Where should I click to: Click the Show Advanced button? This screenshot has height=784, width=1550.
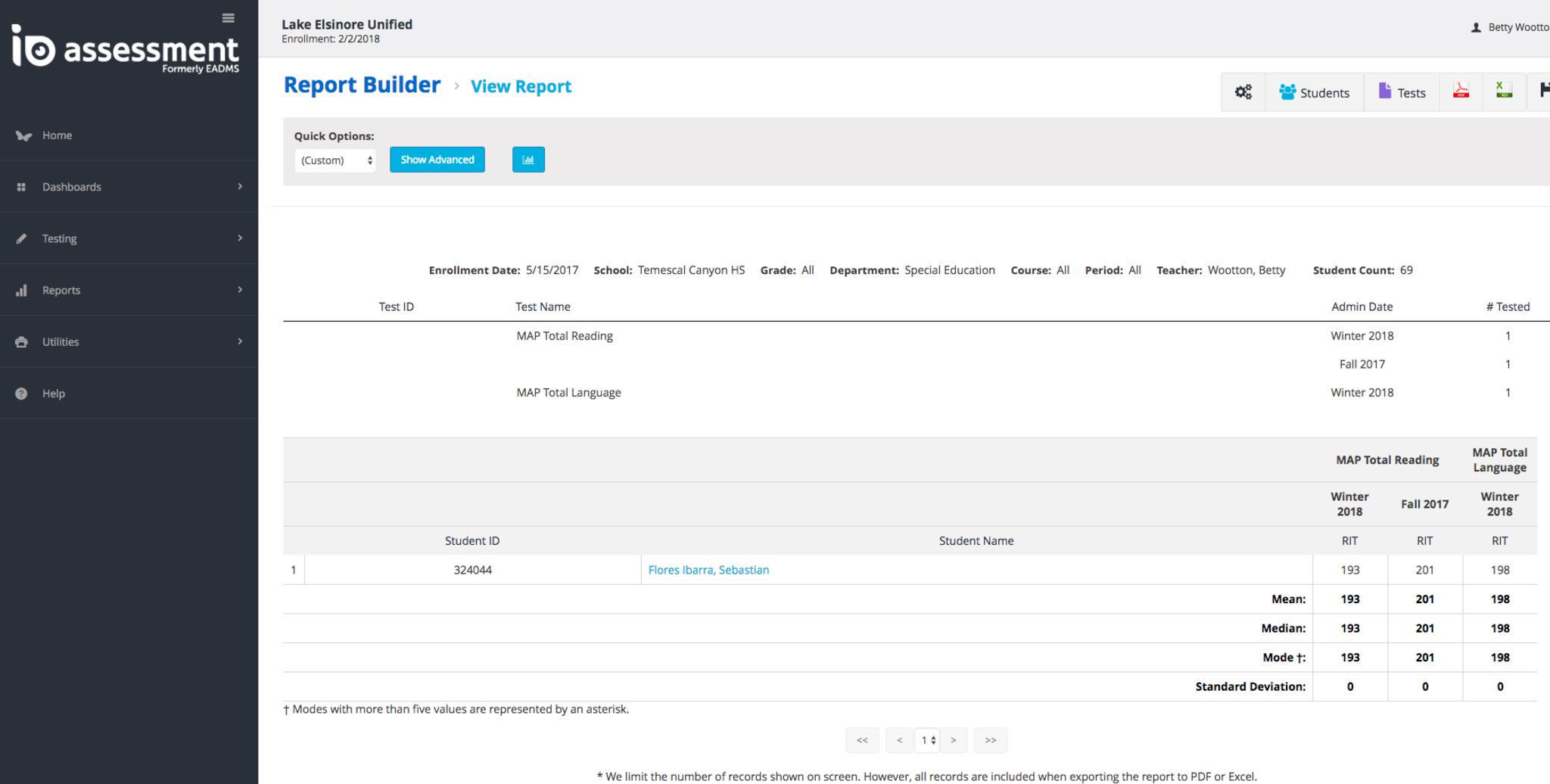pos(437,160)
